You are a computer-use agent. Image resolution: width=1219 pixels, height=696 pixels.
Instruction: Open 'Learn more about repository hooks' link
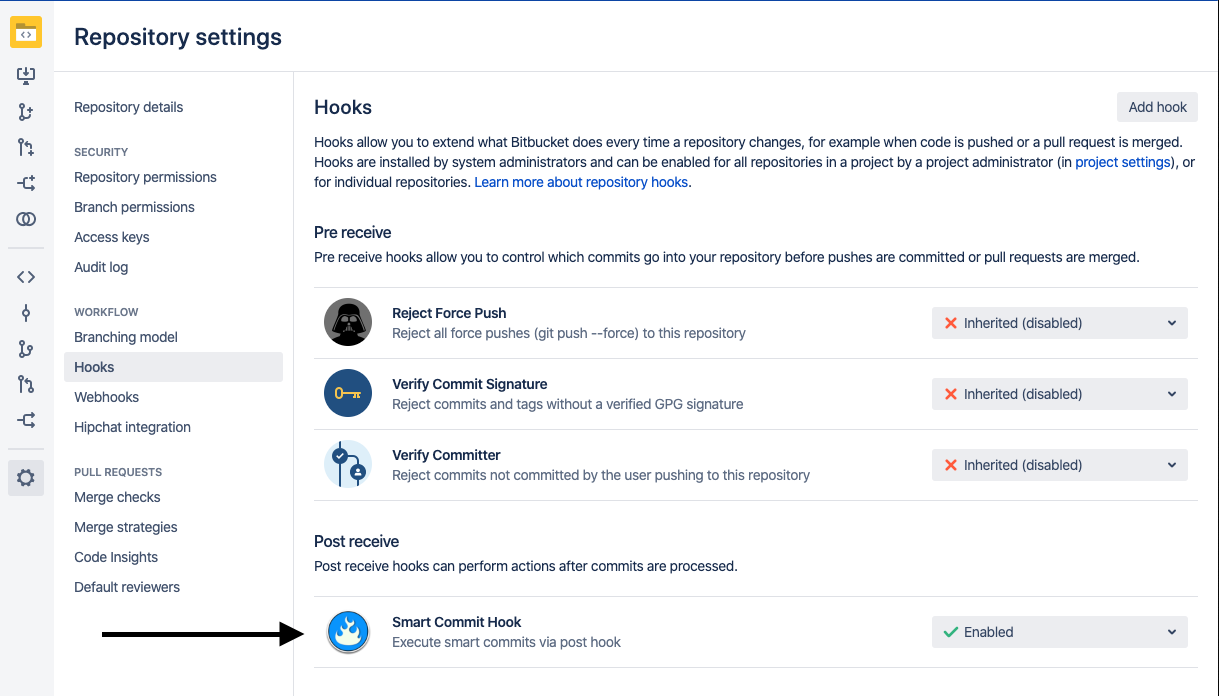581,182
